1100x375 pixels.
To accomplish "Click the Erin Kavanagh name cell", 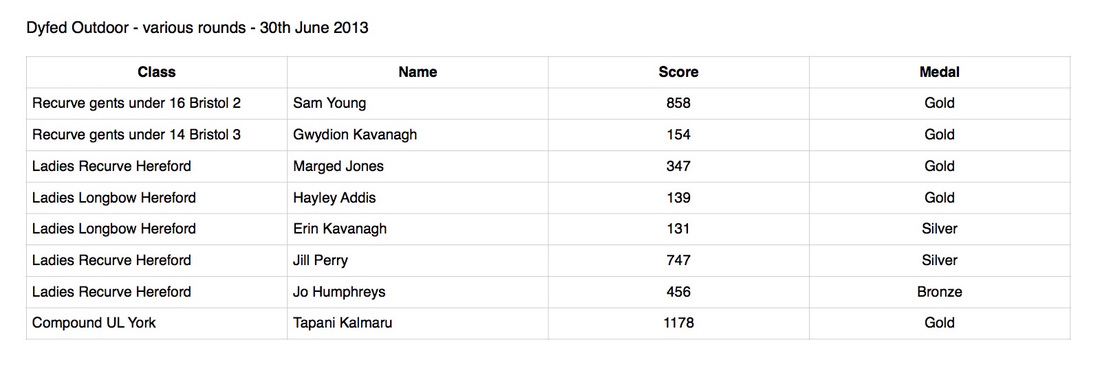I will point(417,229).
